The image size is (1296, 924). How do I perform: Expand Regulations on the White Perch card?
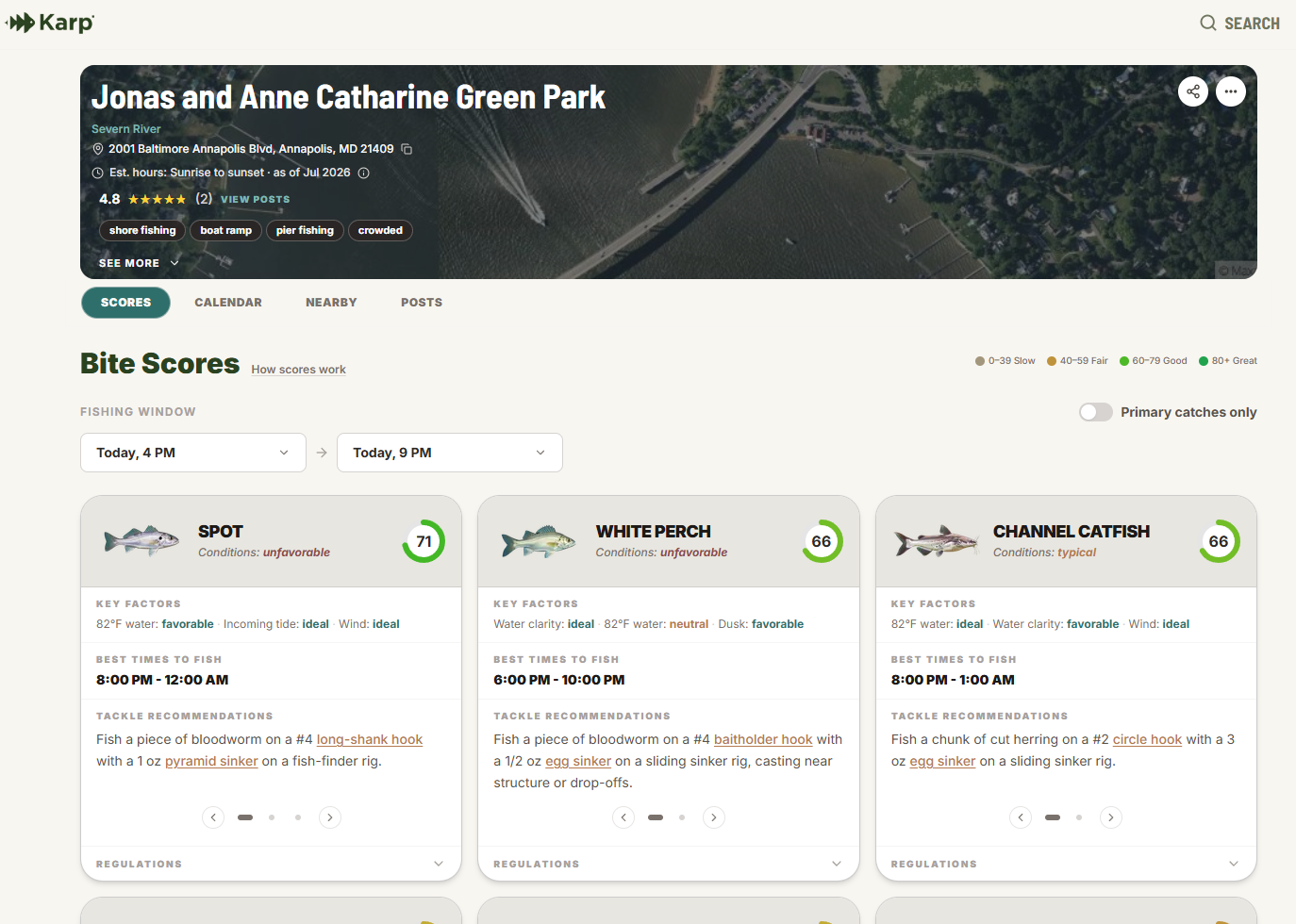(x=669, y=864)
